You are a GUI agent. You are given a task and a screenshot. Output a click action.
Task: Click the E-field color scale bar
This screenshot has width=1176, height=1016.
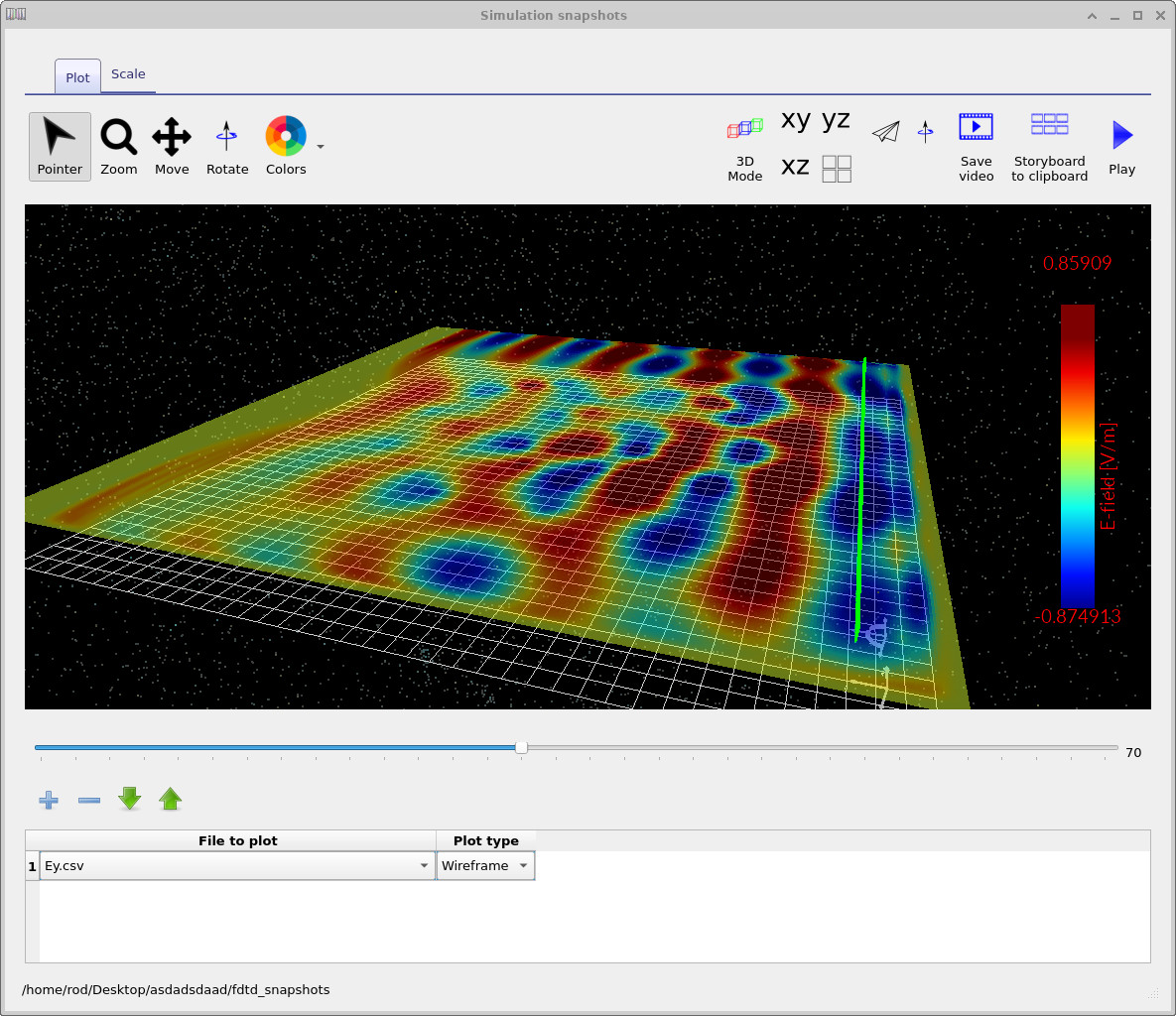point(1077,455)
